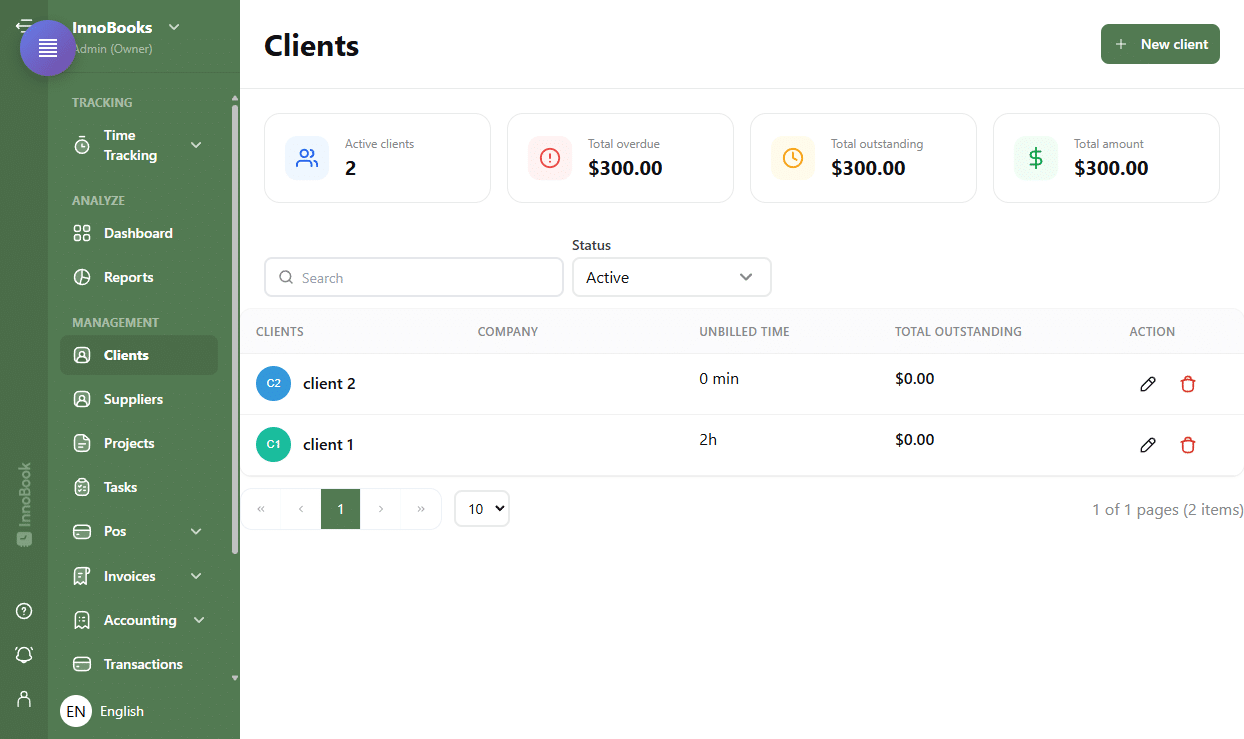The height and width of the screenshot is (739, 1244).
Task: Delete client 1 with trash icon
Action: pos(1188,445)
